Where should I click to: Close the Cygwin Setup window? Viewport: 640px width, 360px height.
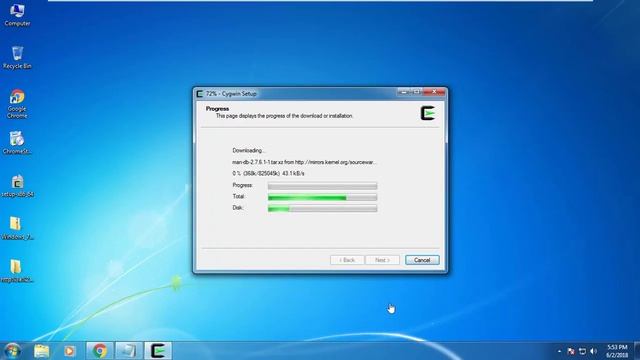click(x=434, y=92)
